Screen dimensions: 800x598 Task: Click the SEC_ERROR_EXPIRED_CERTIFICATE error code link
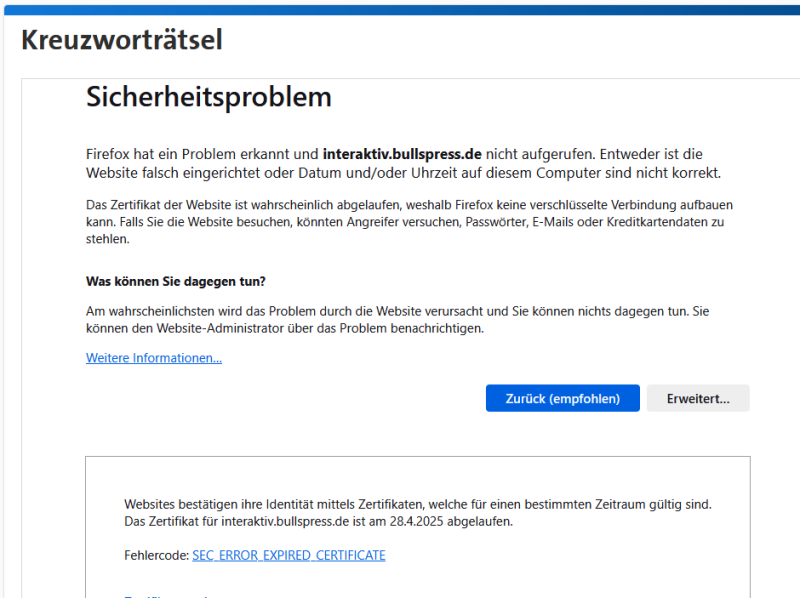(x=288, y=555)
